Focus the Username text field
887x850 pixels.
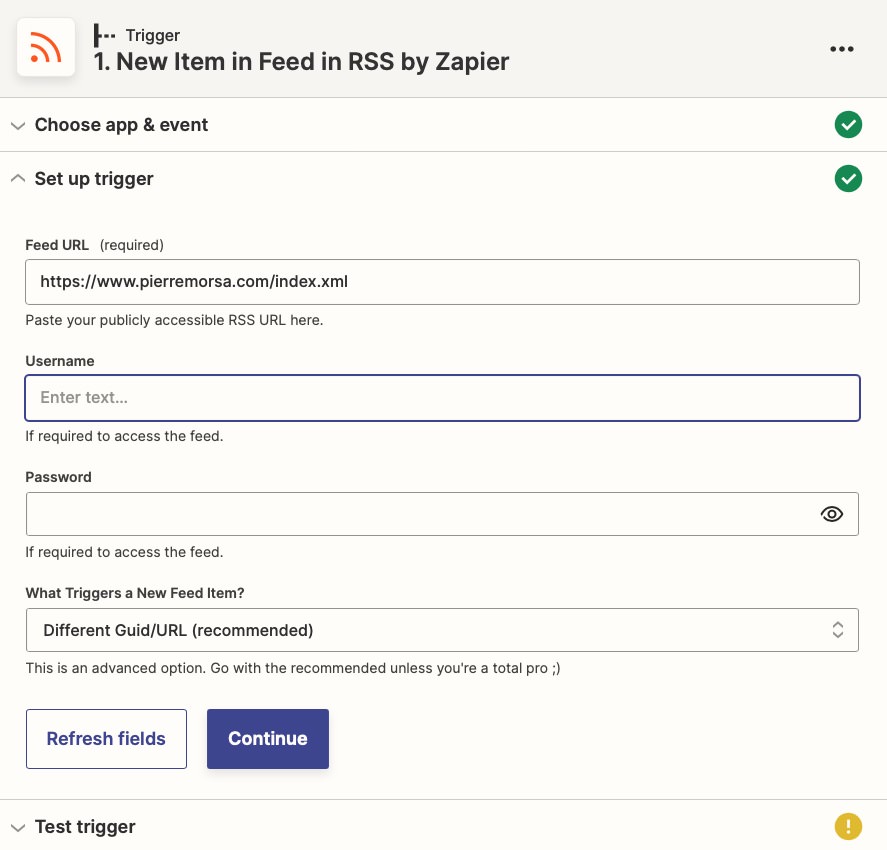point(441,398)
